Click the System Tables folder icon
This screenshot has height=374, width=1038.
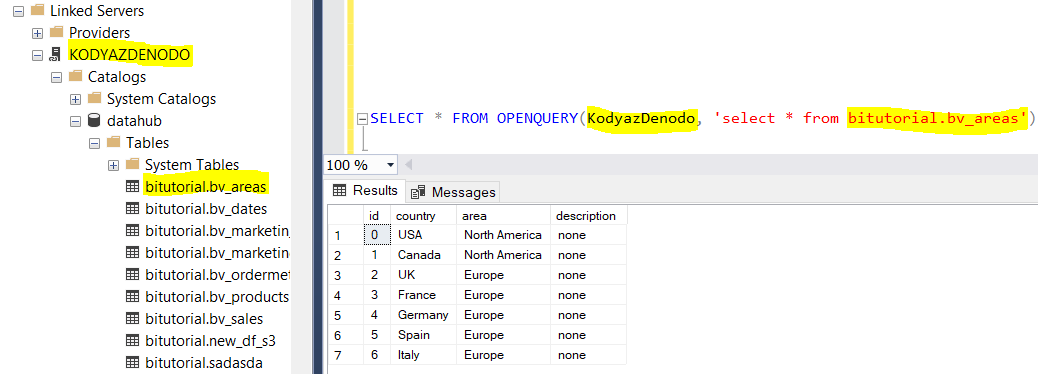pos(132,164)
